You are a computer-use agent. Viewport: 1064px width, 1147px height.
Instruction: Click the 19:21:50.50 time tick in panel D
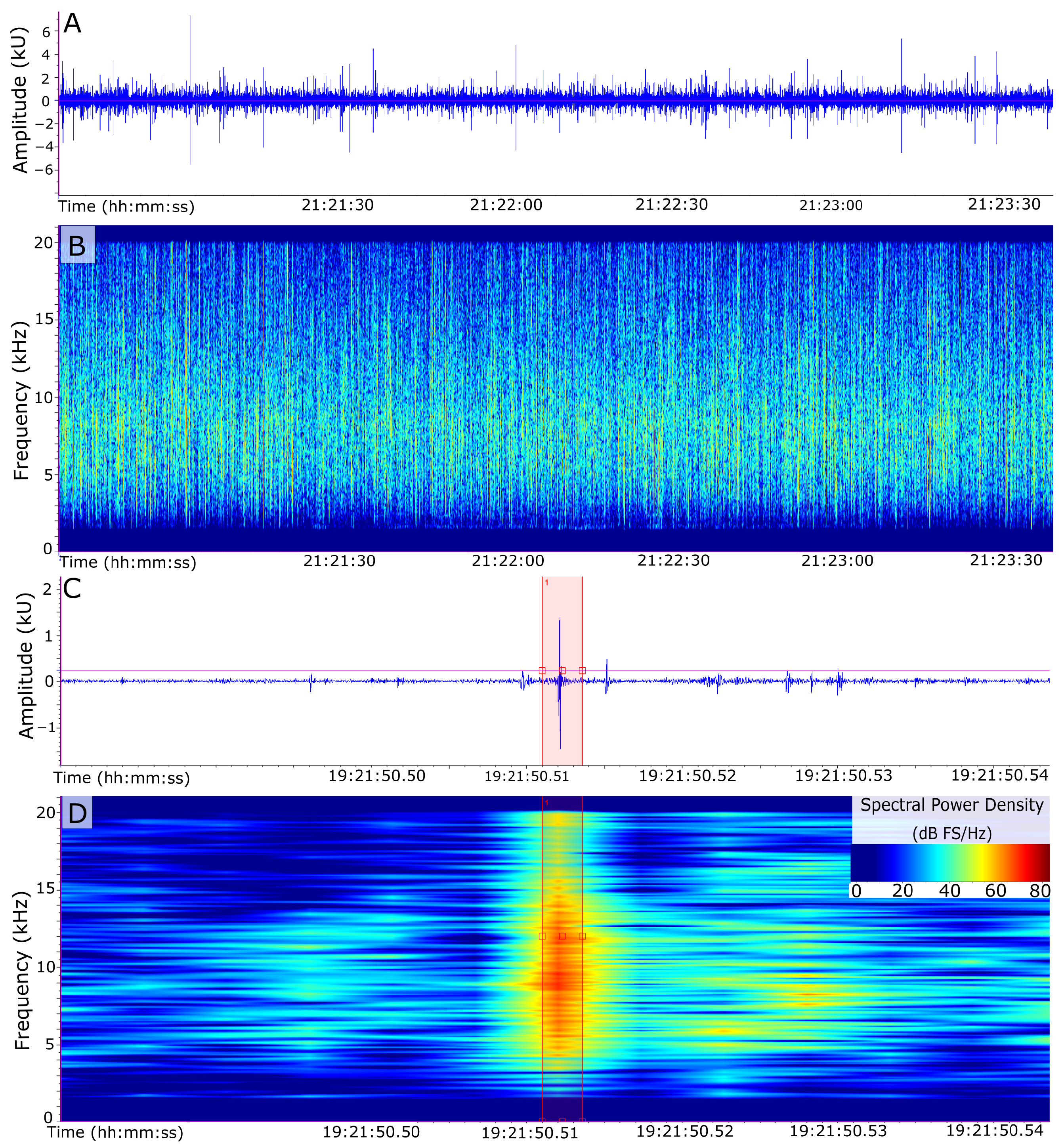point(371,1132)
